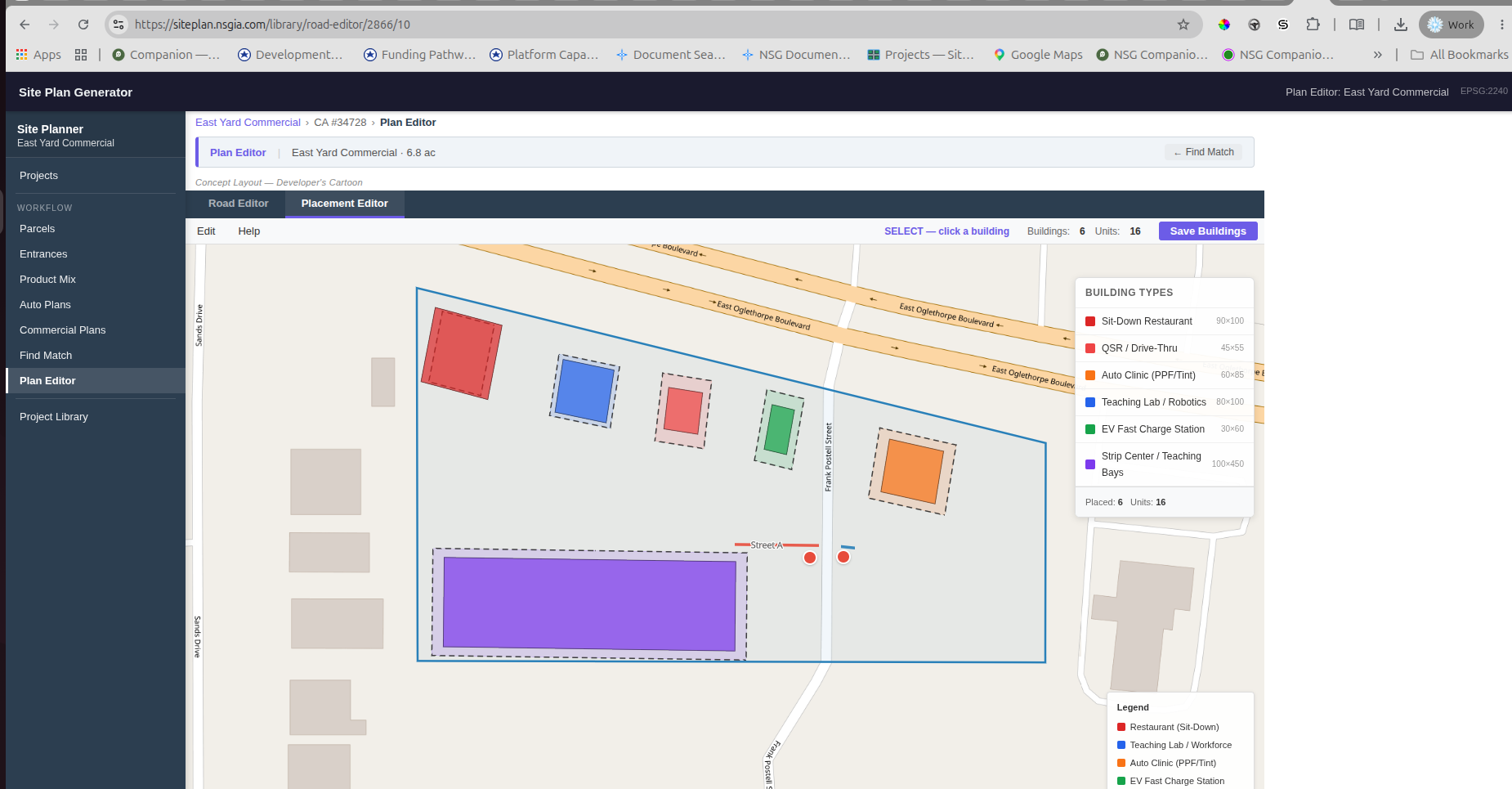
Task: Select Teaching Lab / Robotics building type
Action: tap(1165, 402)
